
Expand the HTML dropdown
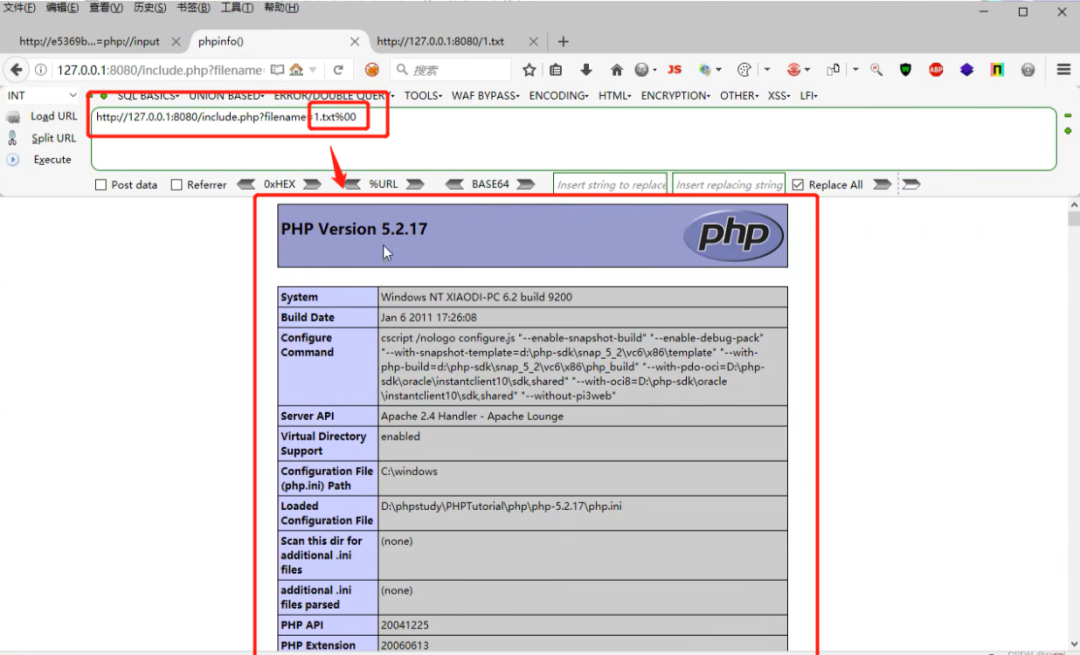[x=614, y=96]
